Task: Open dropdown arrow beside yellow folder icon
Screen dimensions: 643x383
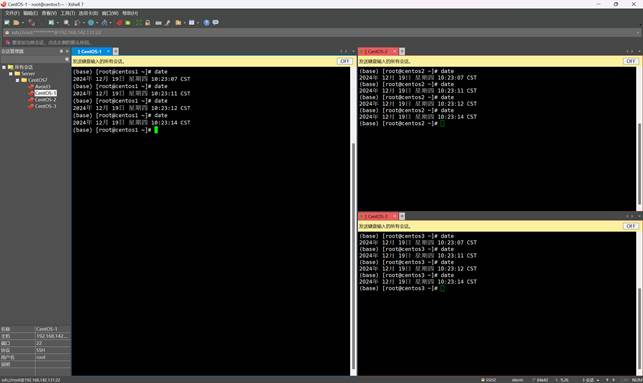Action: point(185,23)
